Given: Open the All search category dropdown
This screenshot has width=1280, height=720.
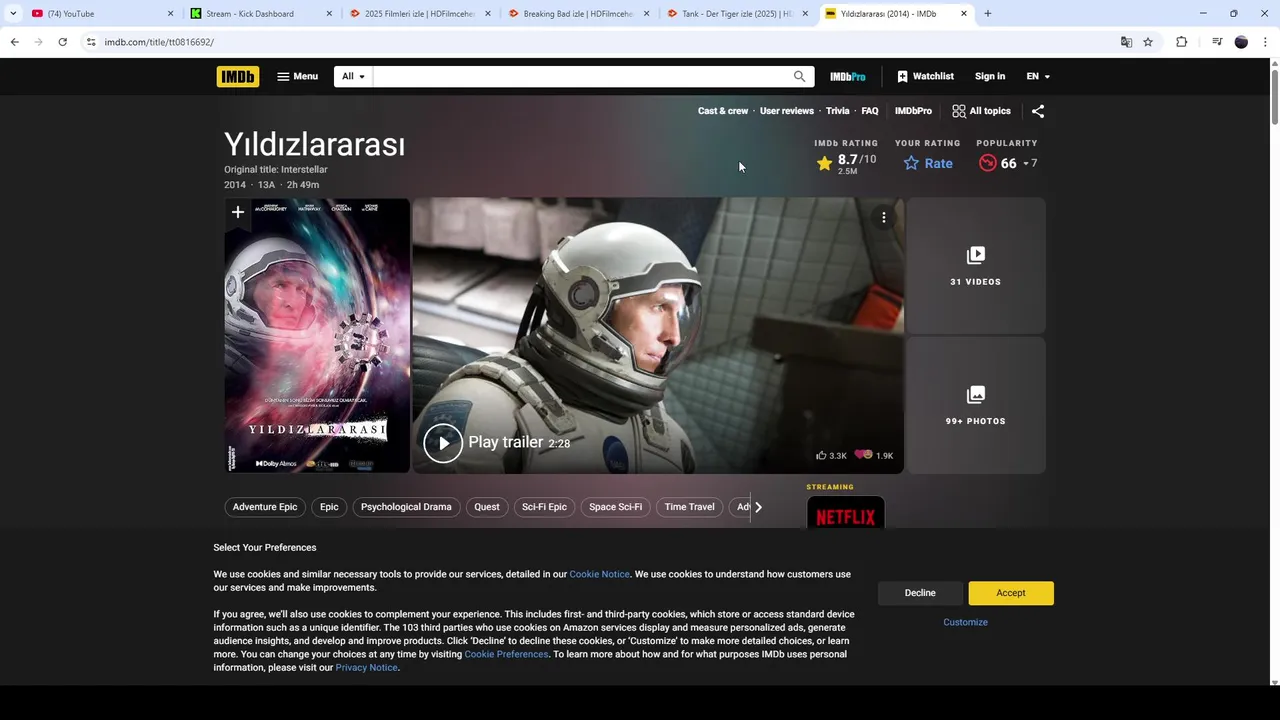Looking at the screenshot, I should (x=353, y=76).
